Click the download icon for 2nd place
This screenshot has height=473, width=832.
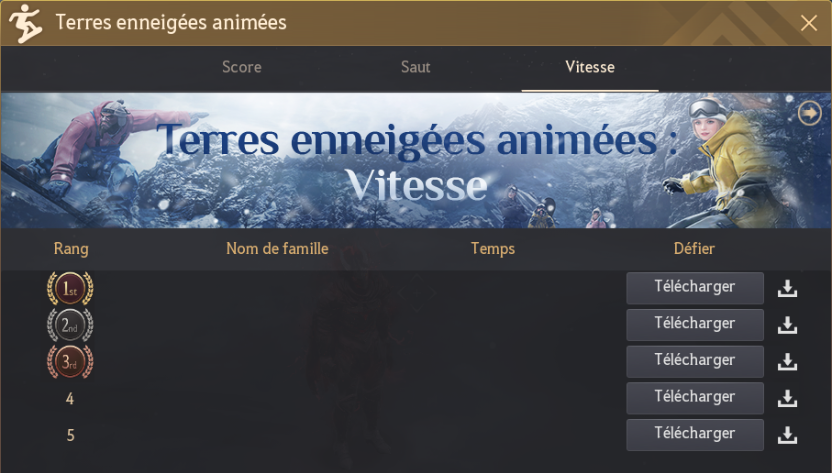pos(787,325)
